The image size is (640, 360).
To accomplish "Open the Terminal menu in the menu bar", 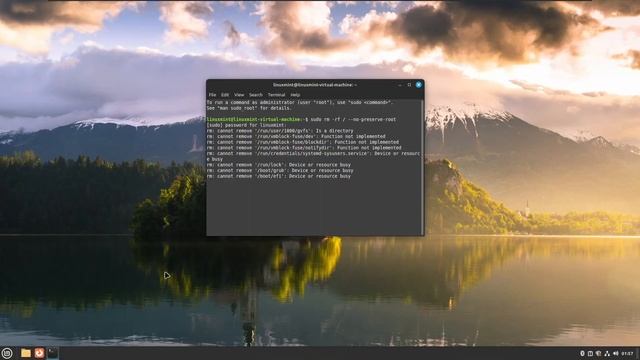I will point(276,95).
